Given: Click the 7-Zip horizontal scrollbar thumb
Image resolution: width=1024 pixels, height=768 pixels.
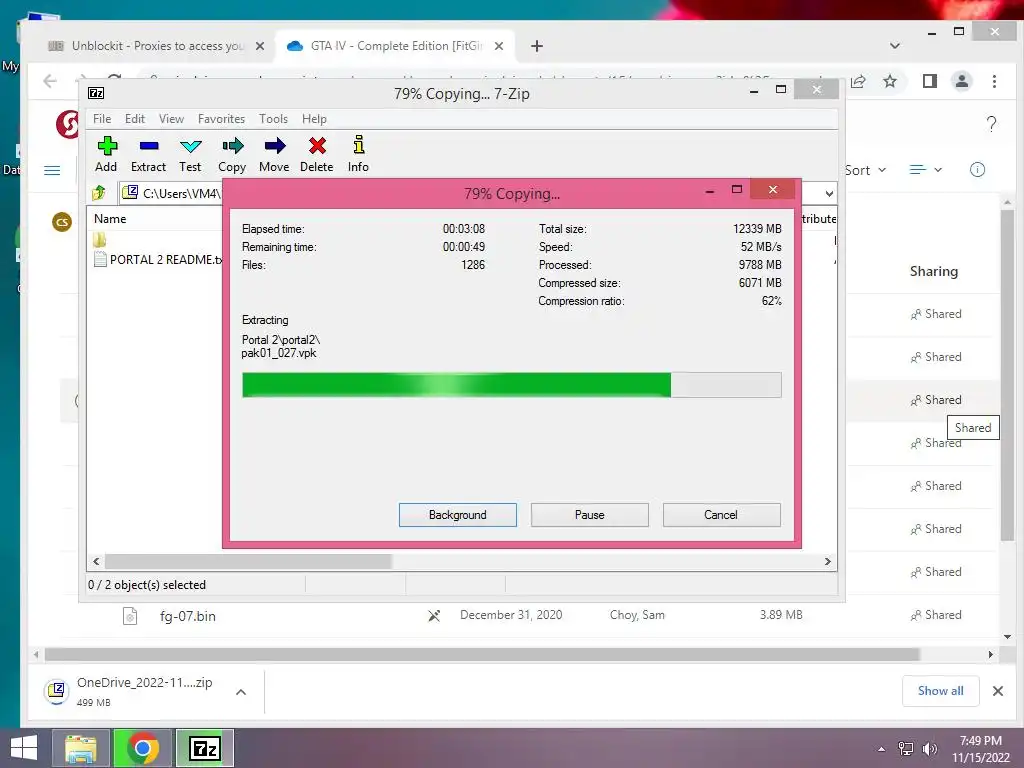Looking at the screenshot, I should click(248, 562).
